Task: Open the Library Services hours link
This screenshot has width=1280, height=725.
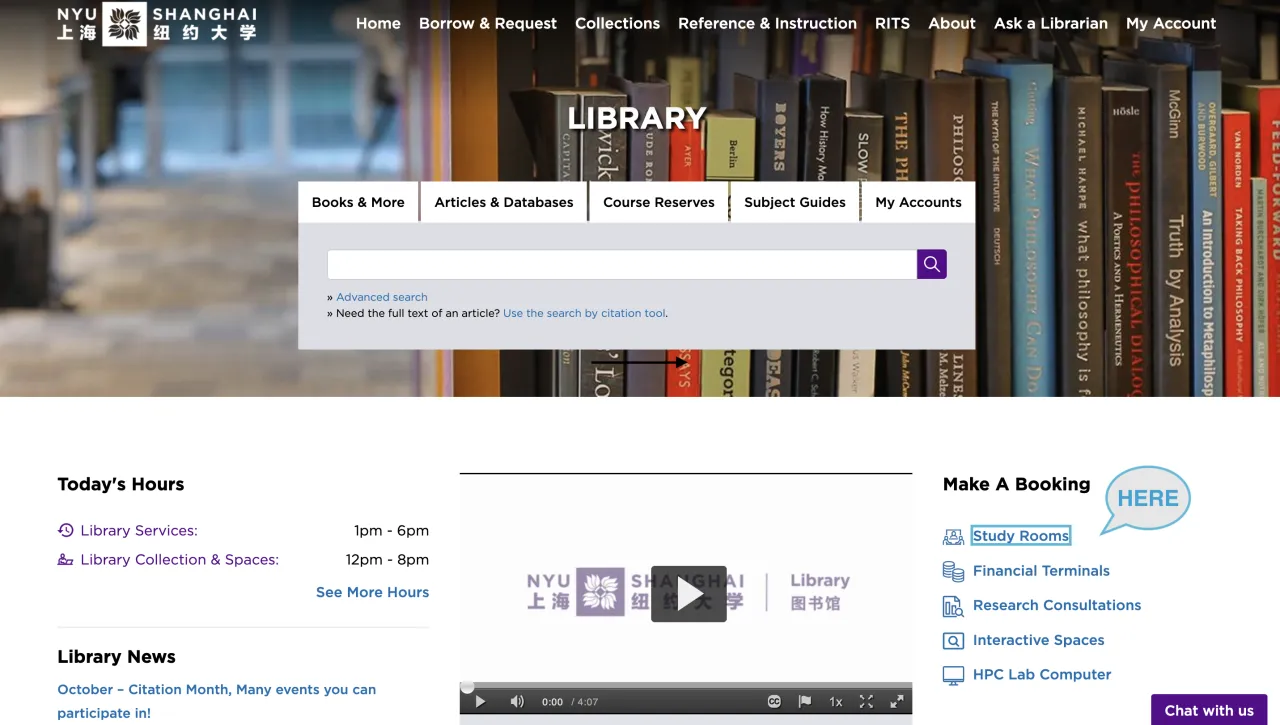Action: [x=139, y=530]
